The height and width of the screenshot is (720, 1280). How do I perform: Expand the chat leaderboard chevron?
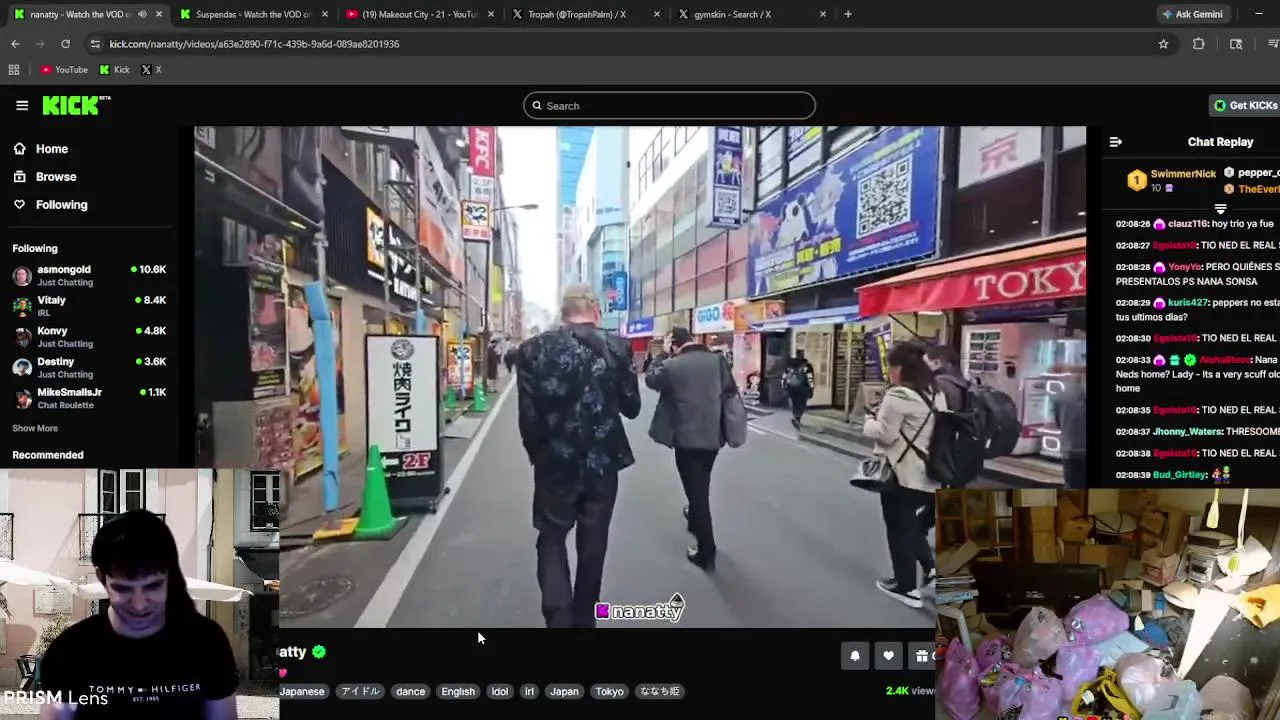tap(1220, 209)
